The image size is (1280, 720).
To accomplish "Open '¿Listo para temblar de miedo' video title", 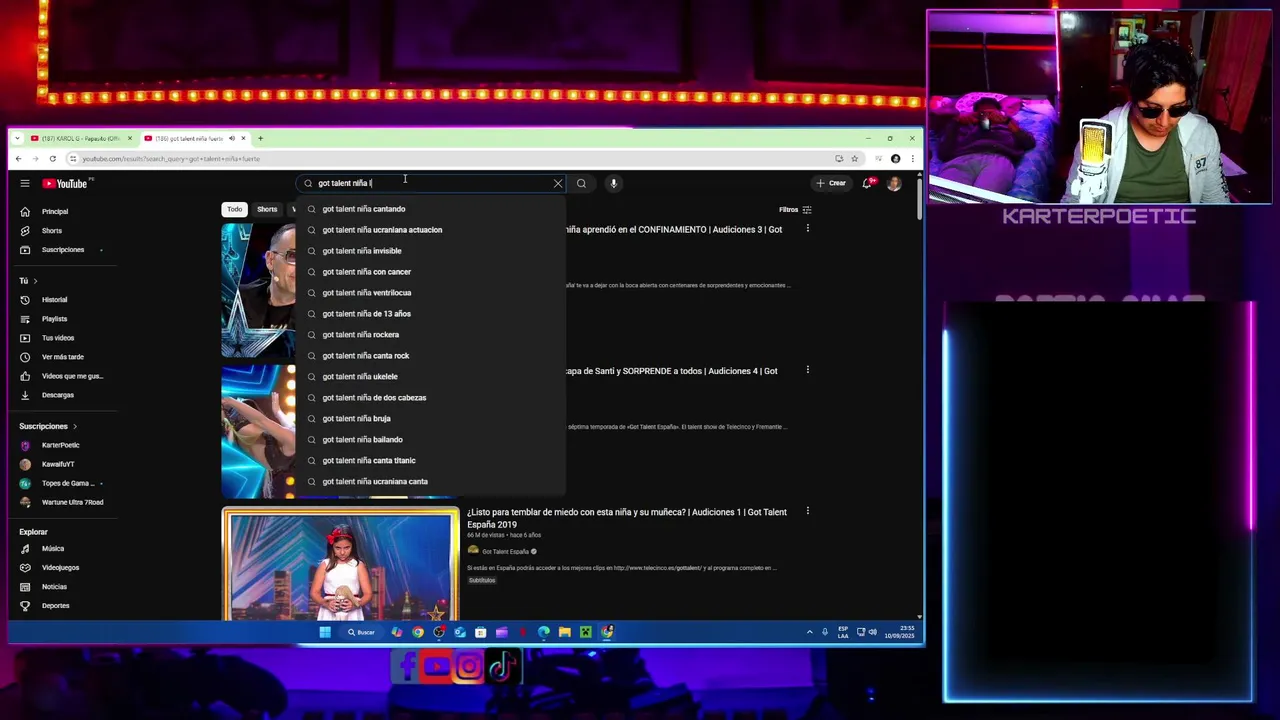I will pyautogui.click(x=627, y=518).
